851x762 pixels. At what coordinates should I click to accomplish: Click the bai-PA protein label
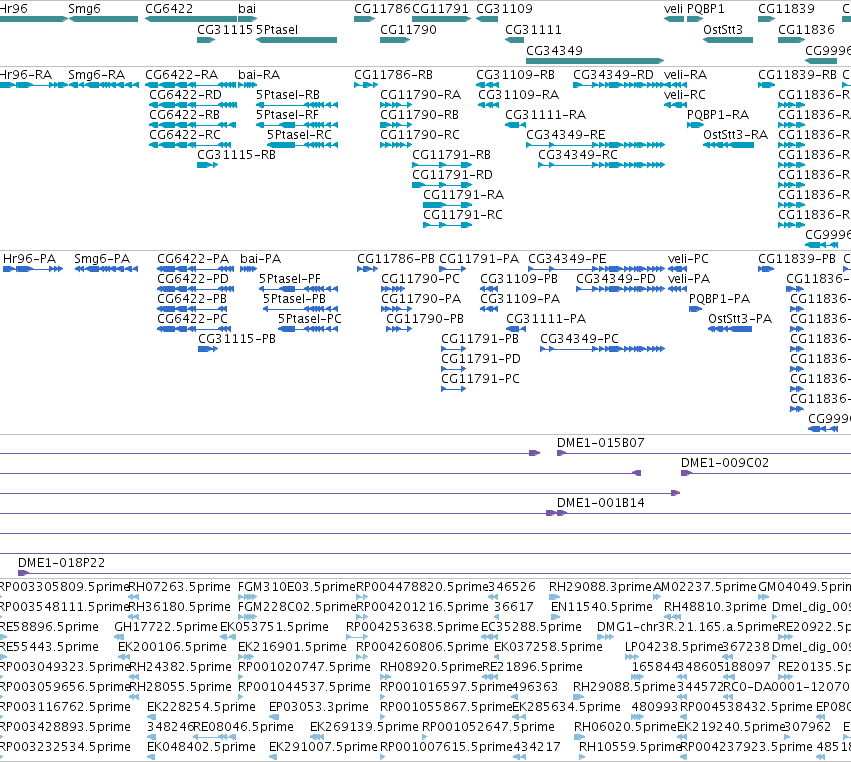click(x=261, y=259)
